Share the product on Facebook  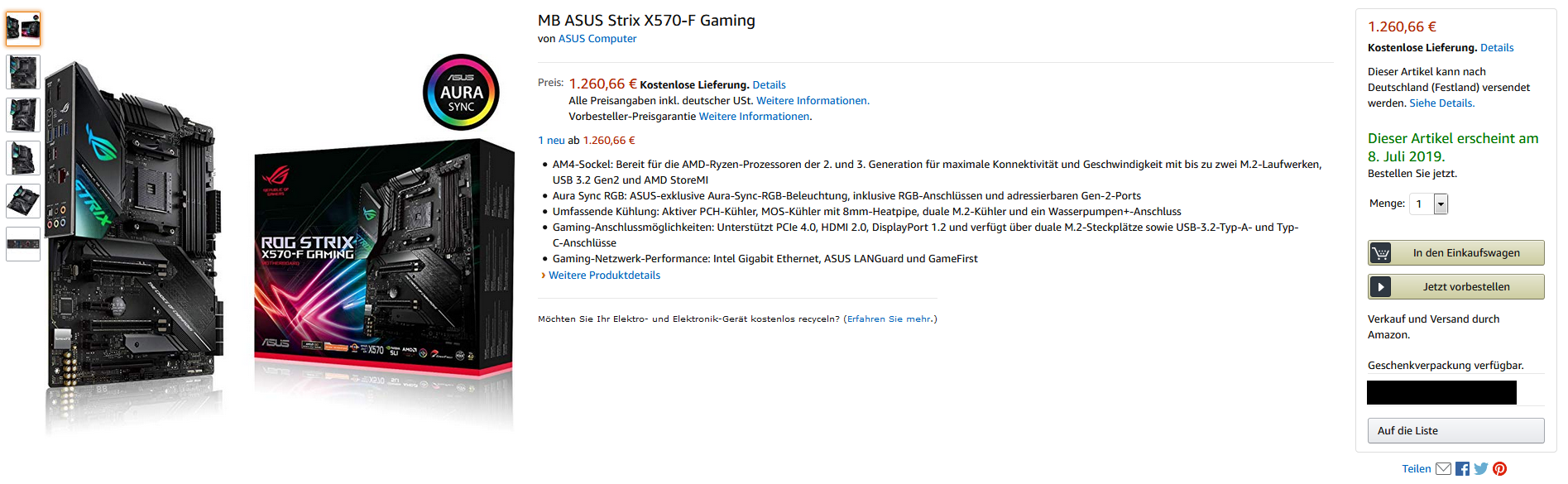(1462, 468)
